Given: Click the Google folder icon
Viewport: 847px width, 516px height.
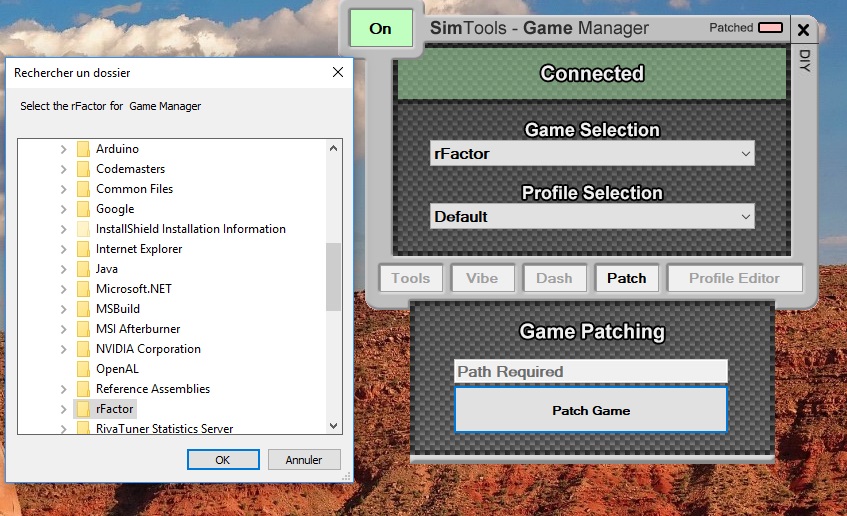Looking at the screenshot, I should [x=83, y=209].
